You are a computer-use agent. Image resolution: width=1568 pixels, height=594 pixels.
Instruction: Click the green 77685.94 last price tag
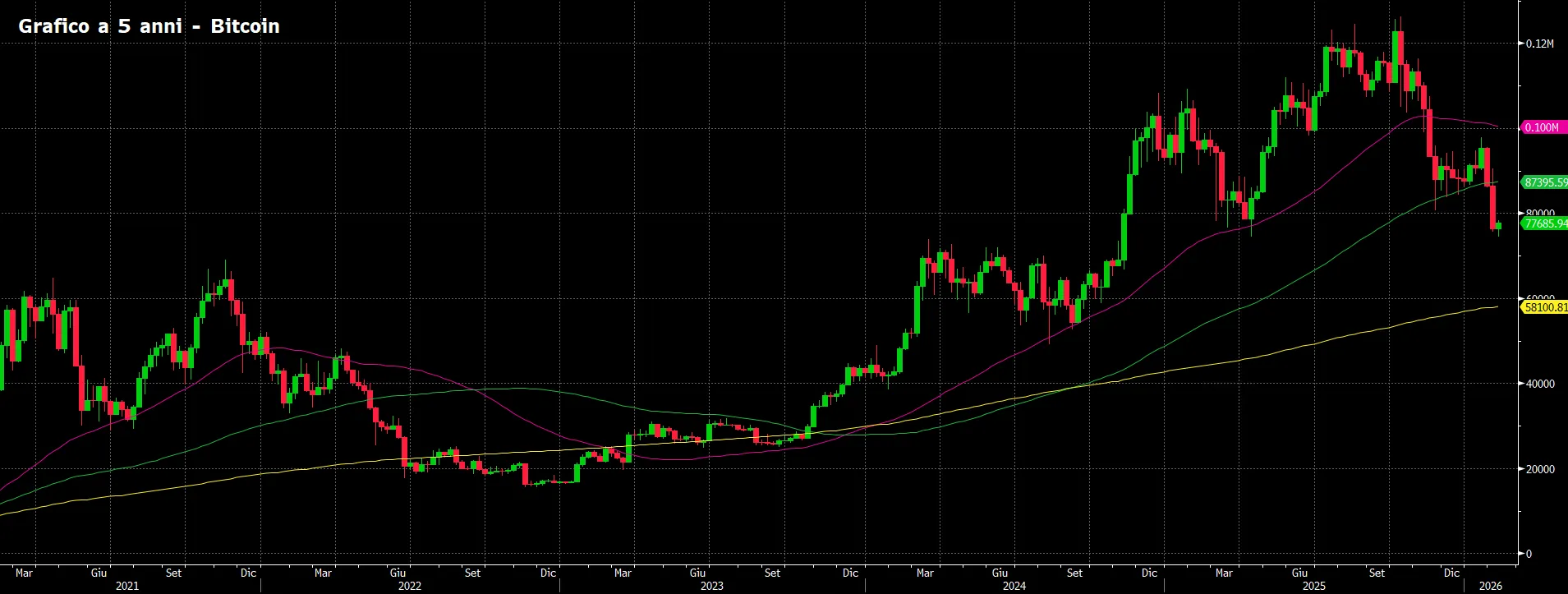click(x=1544, y=223)
